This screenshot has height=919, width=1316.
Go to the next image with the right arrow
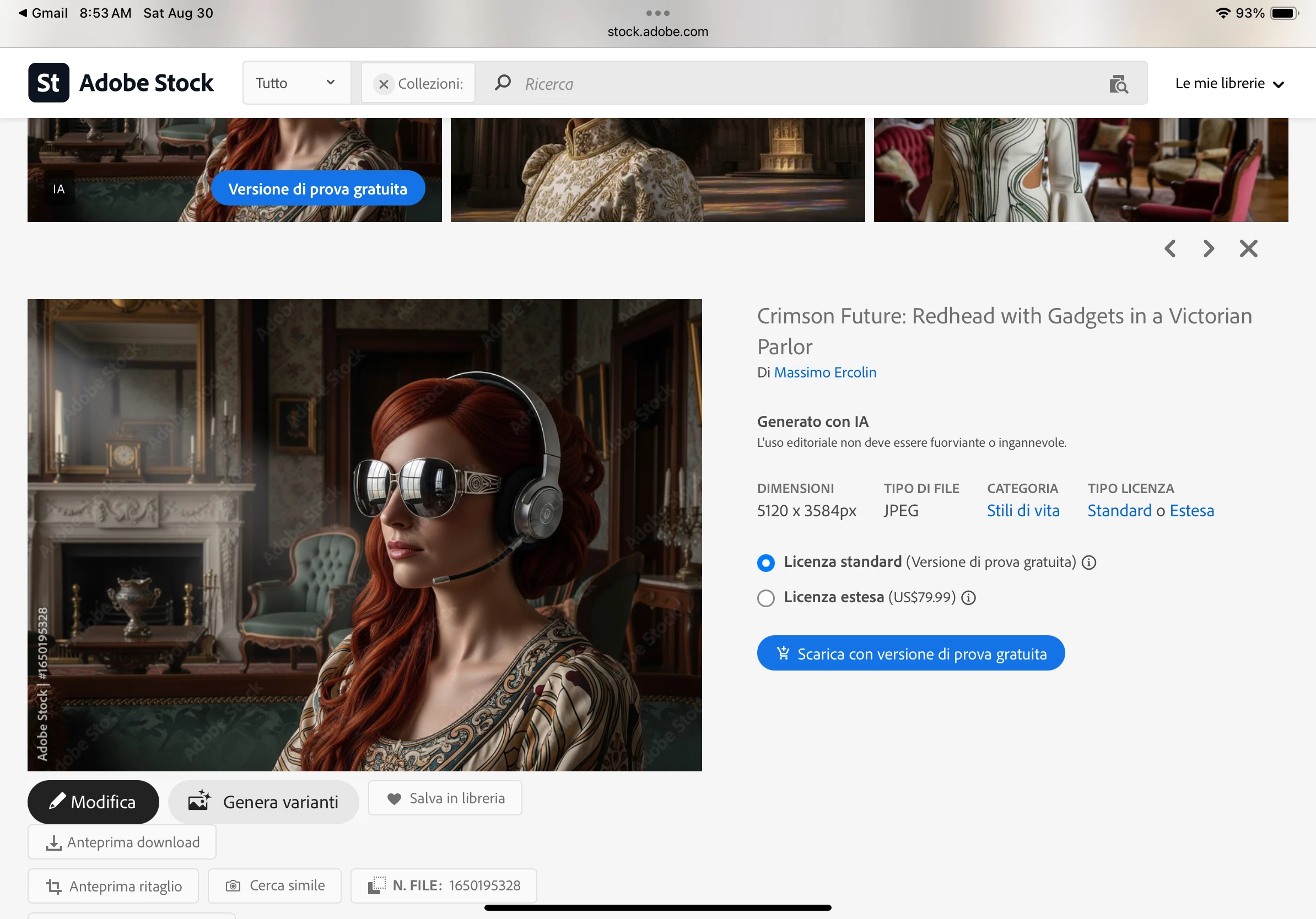click(x=1208, y=248)
